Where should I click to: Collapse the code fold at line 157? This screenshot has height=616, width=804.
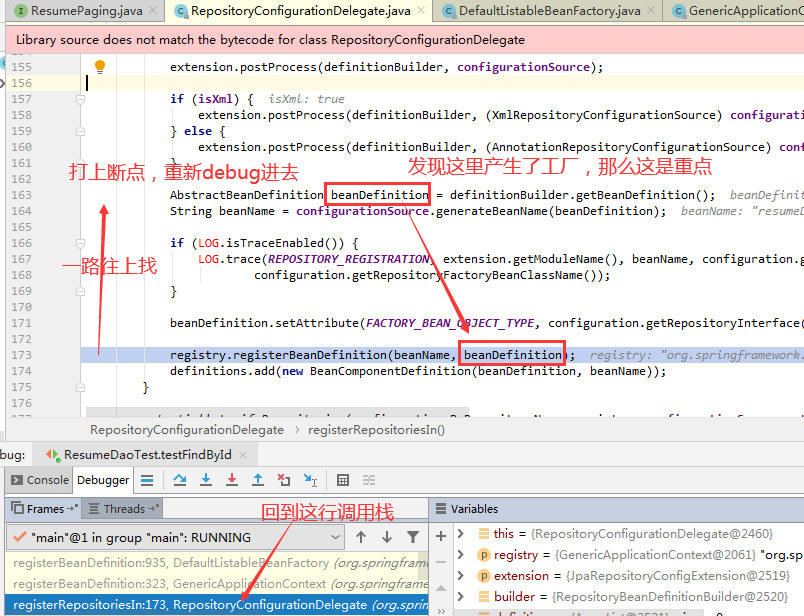pyautogui.click(x=81, y=99)
